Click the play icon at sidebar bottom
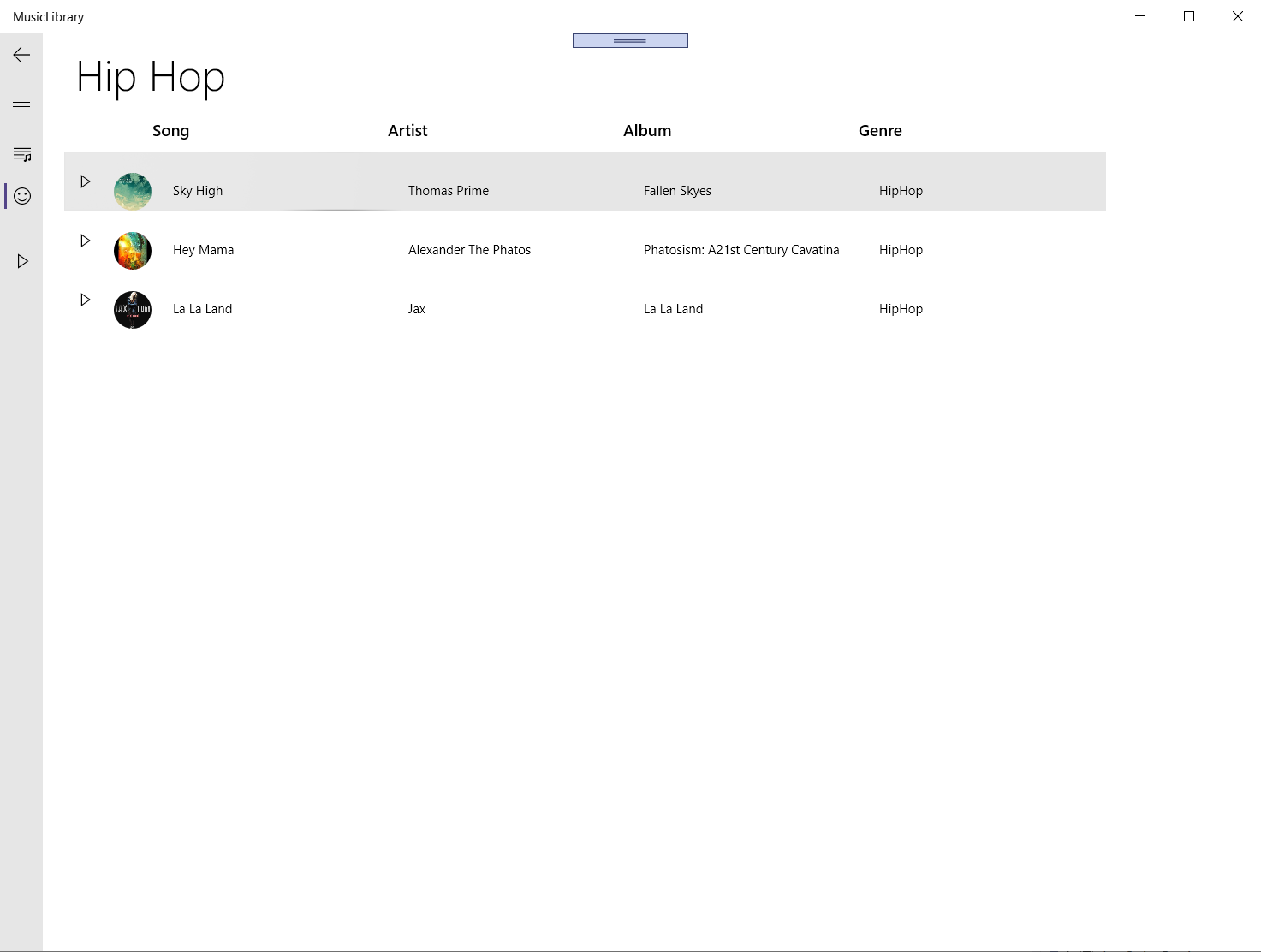This screenshot has width=1261, height=952. 21,261
